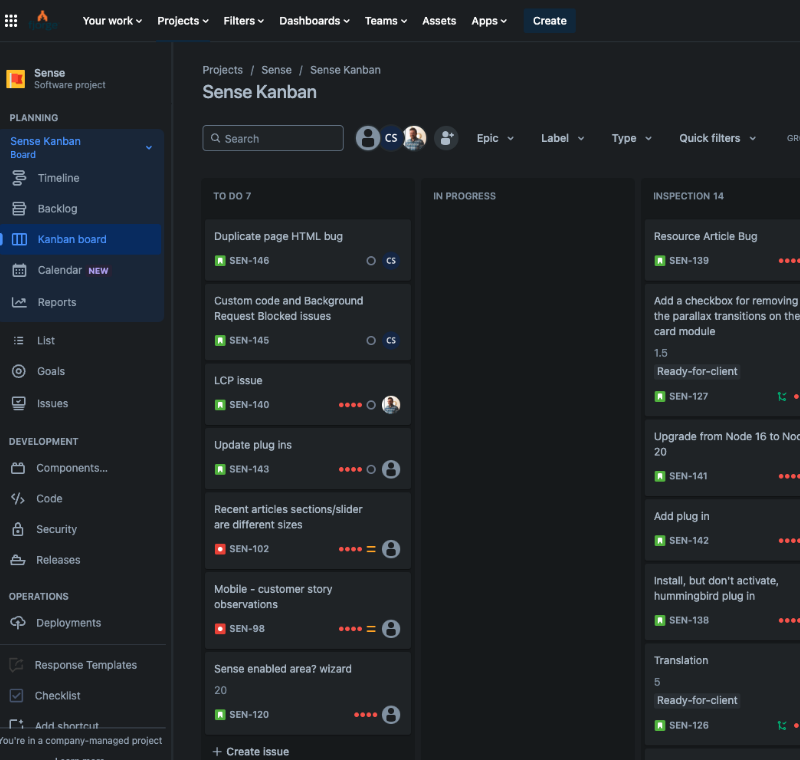Expand the Apps menu

click(x=489, y=21)
